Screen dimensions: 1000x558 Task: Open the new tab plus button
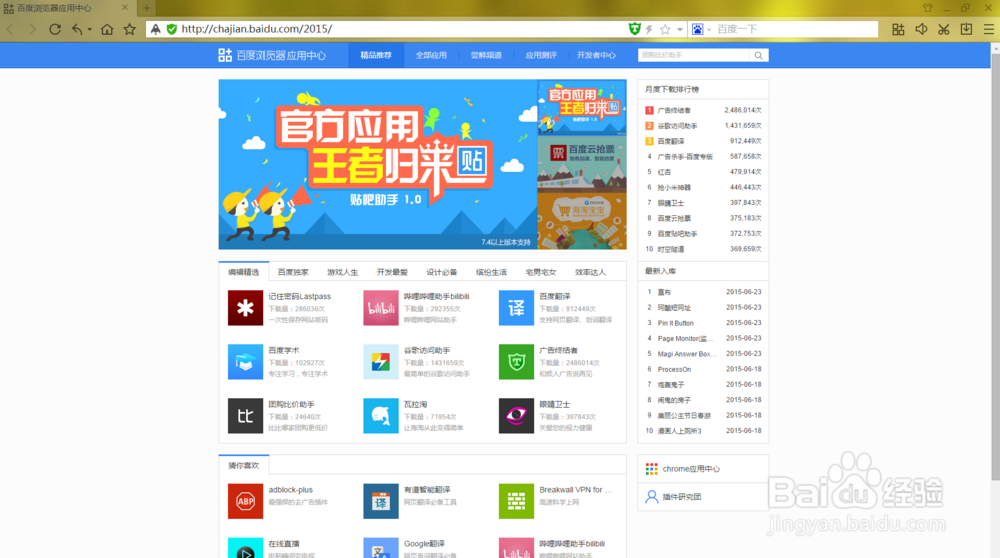pyautogui.click(x=146, y=8)
